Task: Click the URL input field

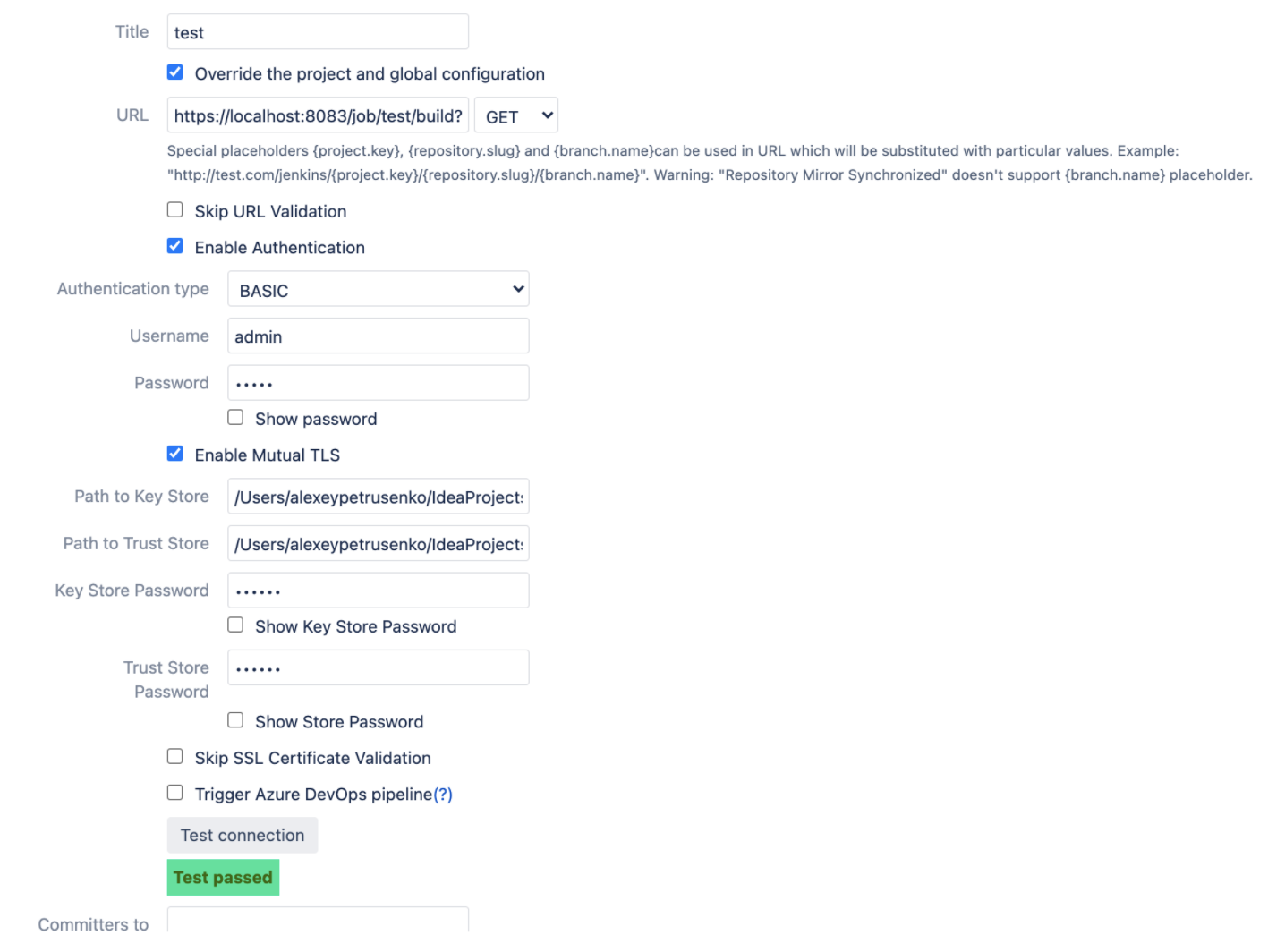Action: [x=318, y=115]
